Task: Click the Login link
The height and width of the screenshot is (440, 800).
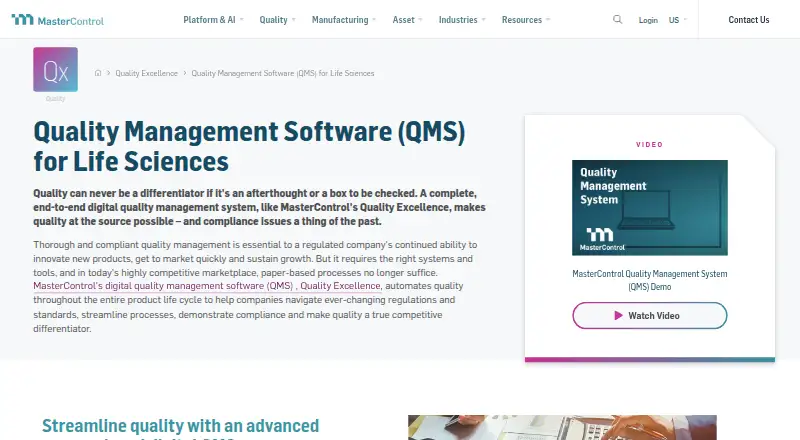Action: (x=648, y=20)
